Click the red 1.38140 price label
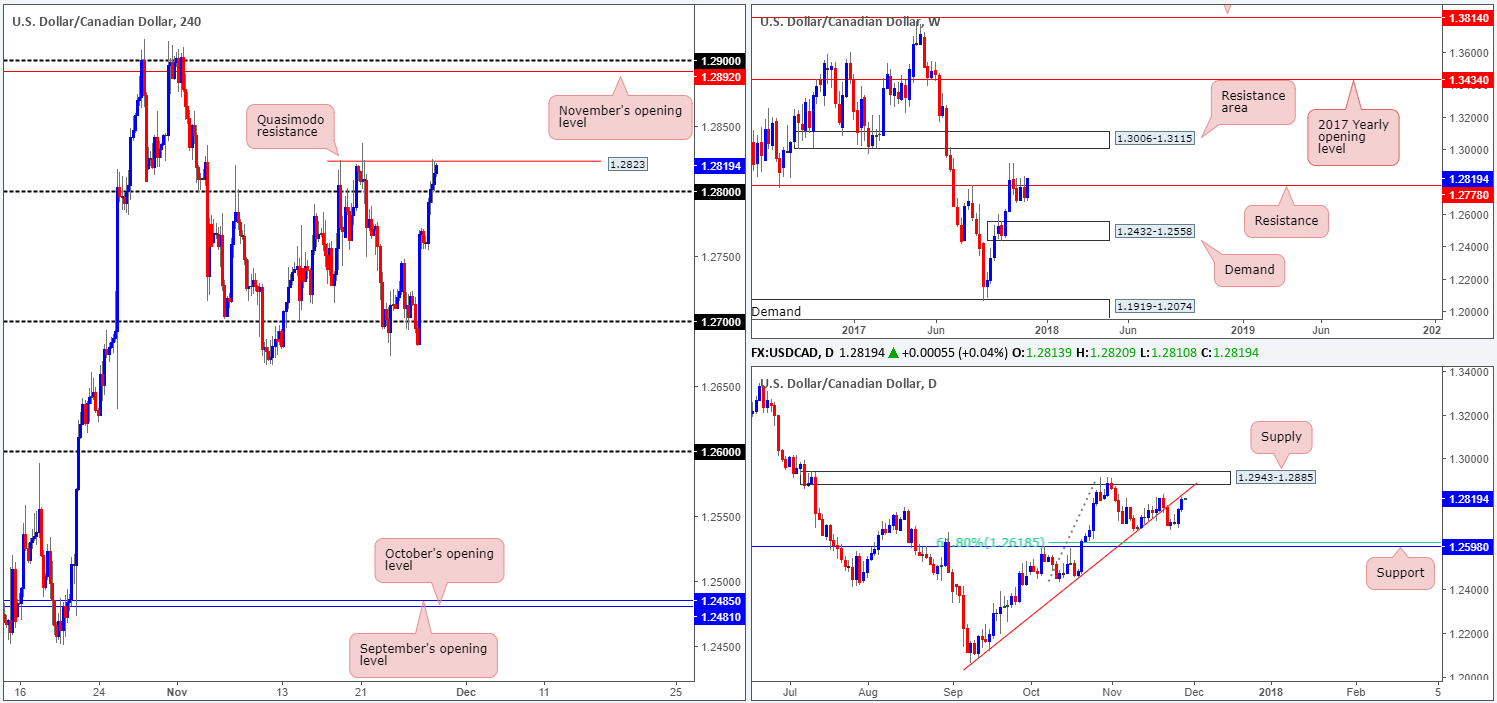The width and height of the screenshot is (1497, 703). click(x=1466, y=18)
